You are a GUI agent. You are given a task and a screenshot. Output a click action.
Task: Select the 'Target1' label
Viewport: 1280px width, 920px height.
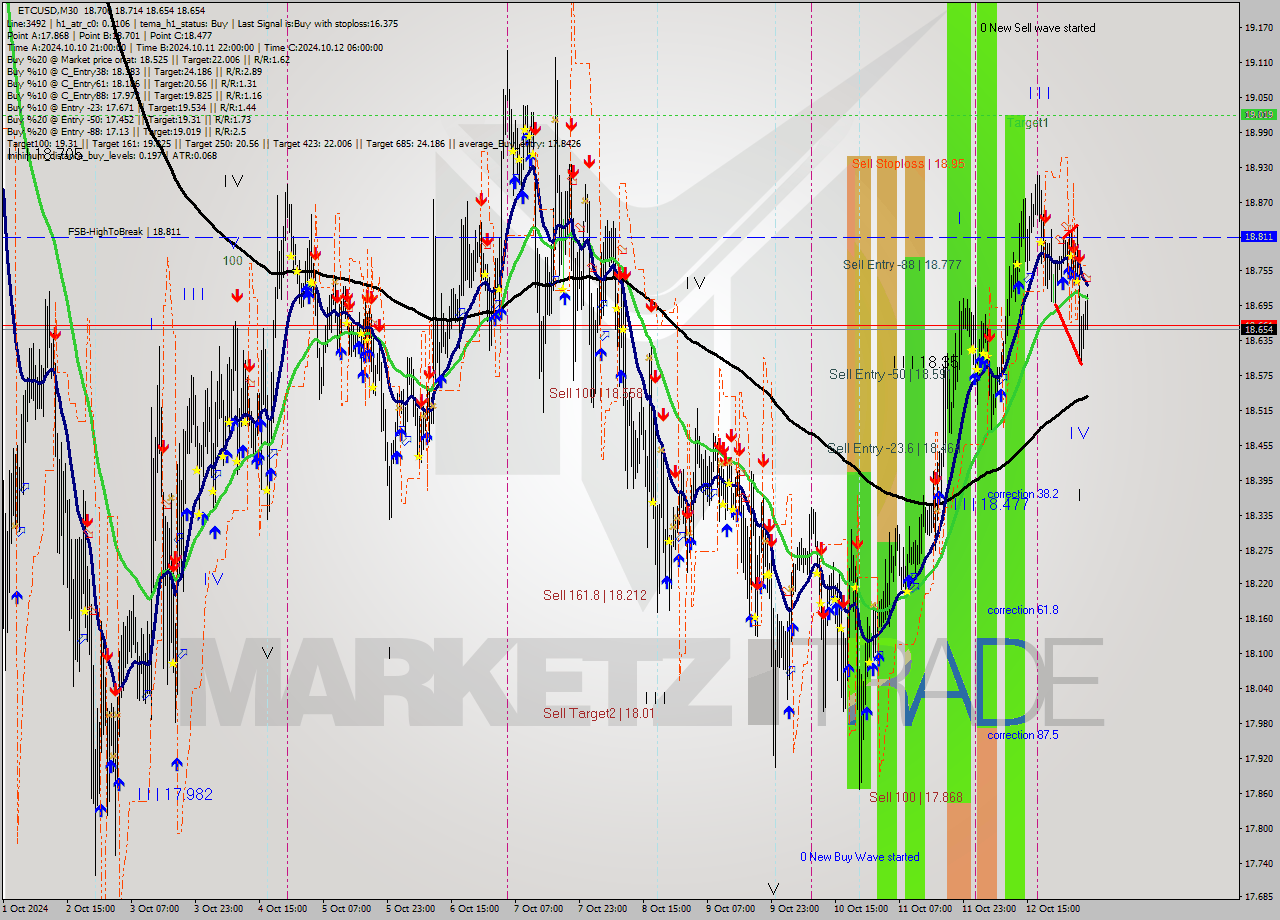click(x=1028, y=122)
